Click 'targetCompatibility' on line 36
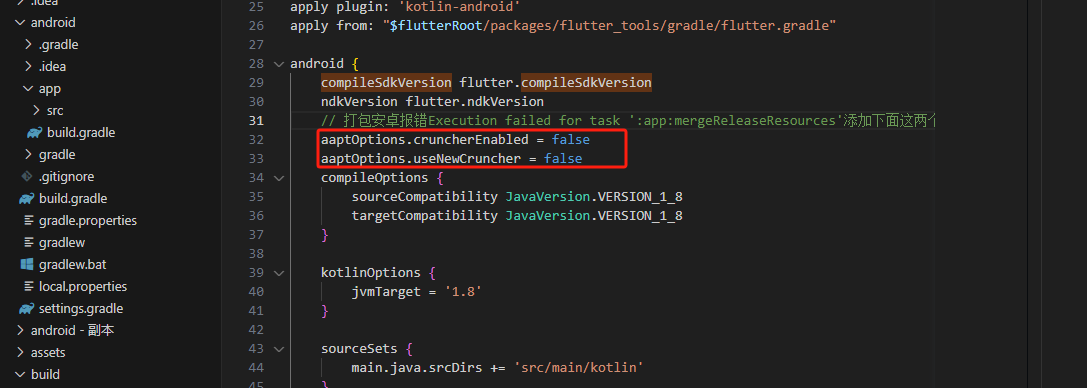The height and width of the screenshot is (388, 1087). (x=424, y=215)
